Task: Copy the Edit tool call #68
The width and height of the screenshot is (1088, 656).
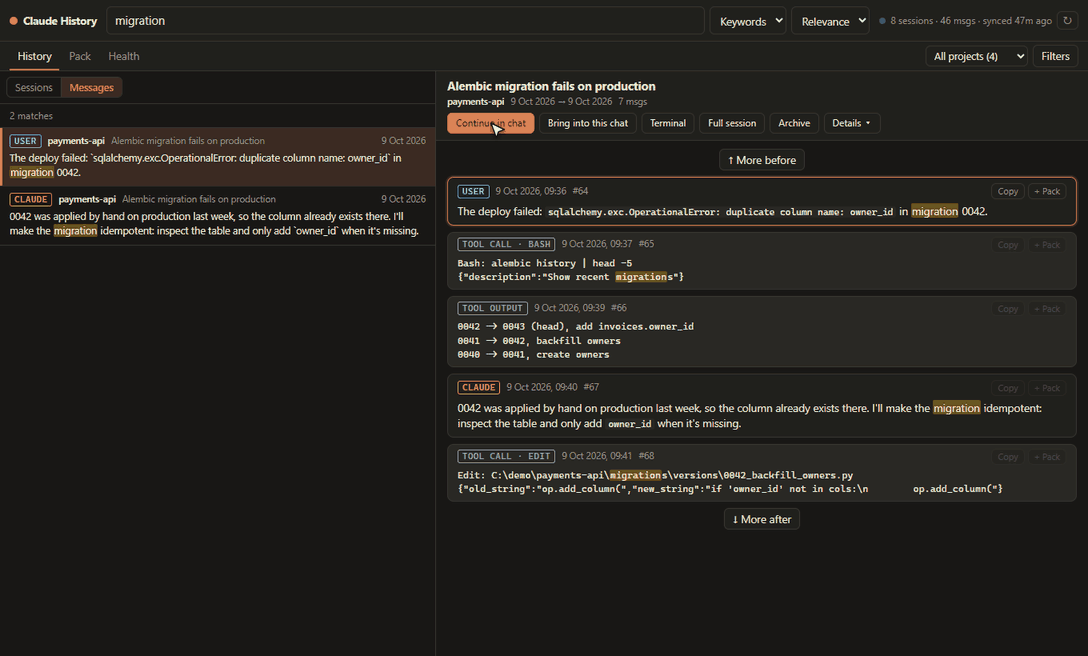Action: click(x=1008, y=456)
